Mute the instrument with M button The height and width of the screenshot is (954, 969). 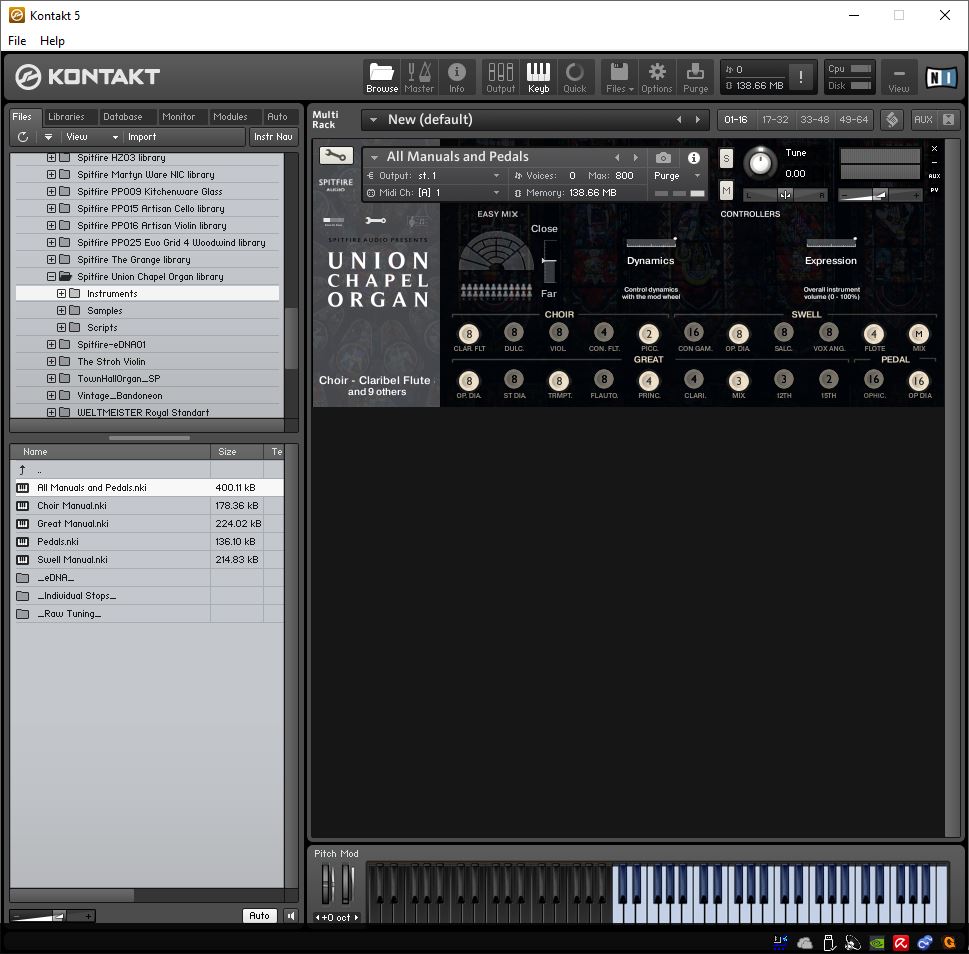tap(726, 191)
